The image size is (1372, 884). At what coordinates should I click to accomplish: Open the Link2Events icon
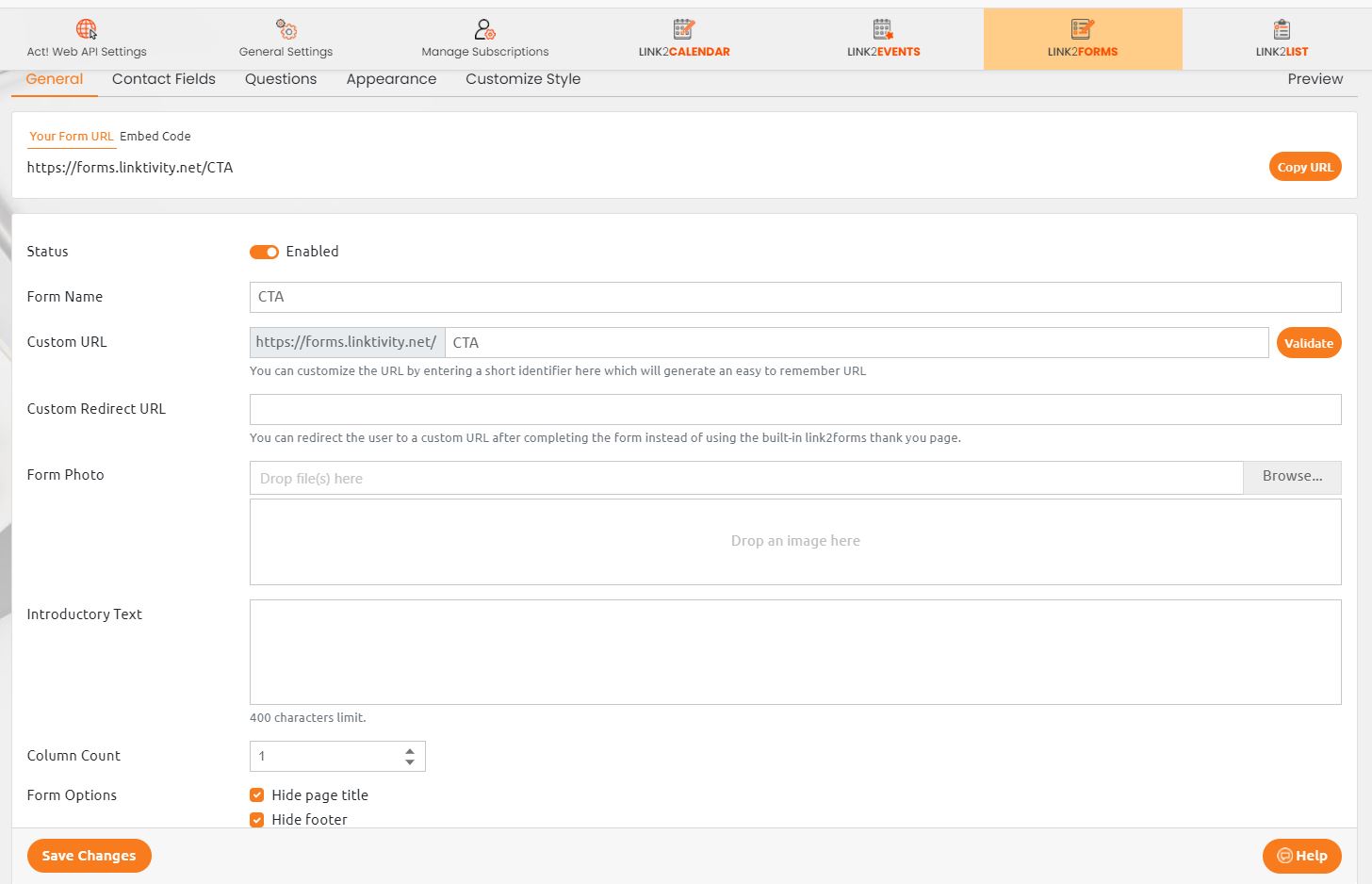(883, 29)
